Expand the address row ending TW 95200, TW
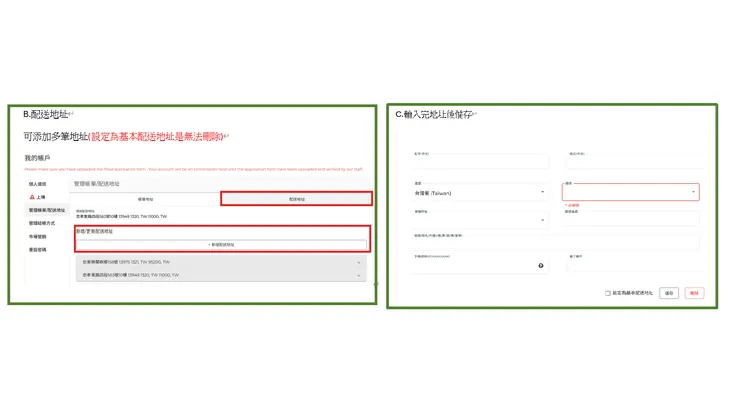Image resolution: width=740 pixels, height=416 pixels. pyautogui.click(x=221, y=262)
